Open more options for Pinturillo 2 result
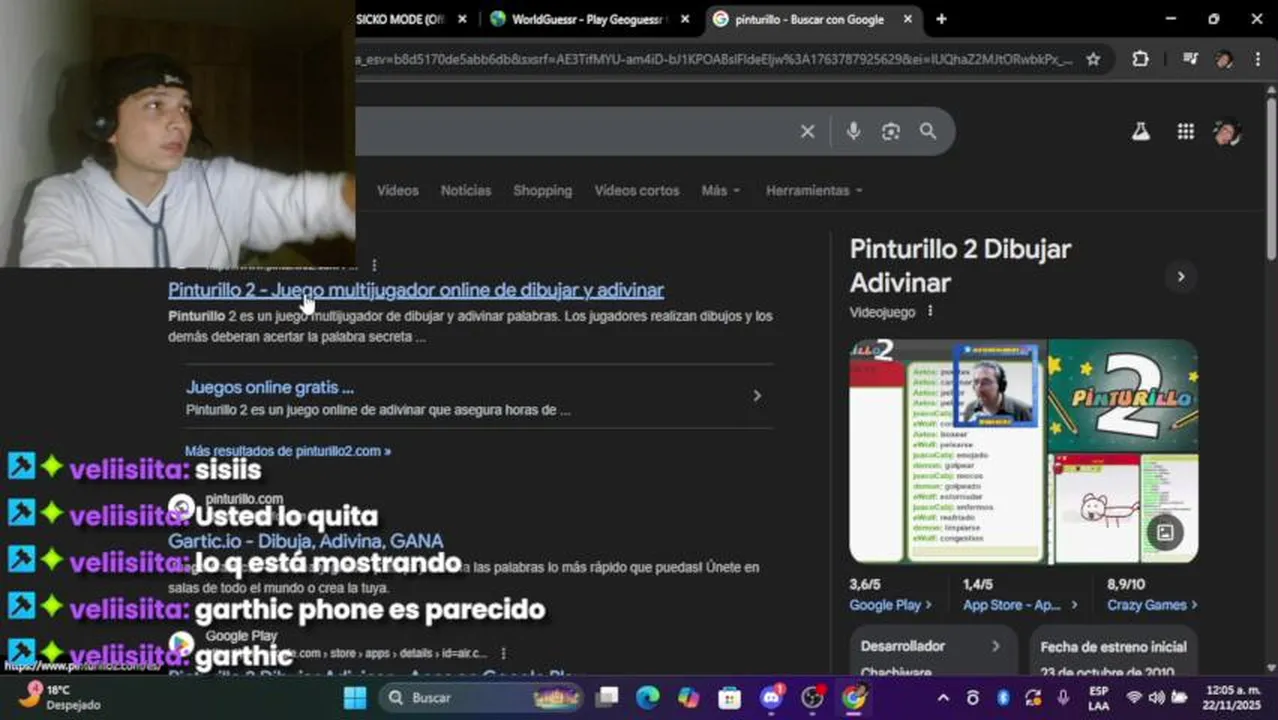Viewport: 1278px width, 720px height. click(x=374, y=266)
